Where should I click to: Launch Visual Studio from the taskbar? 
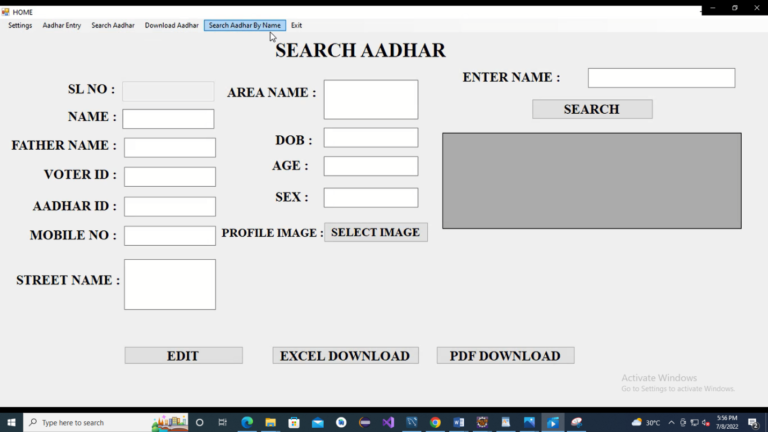pyautogui.click(x=388, y=423)
